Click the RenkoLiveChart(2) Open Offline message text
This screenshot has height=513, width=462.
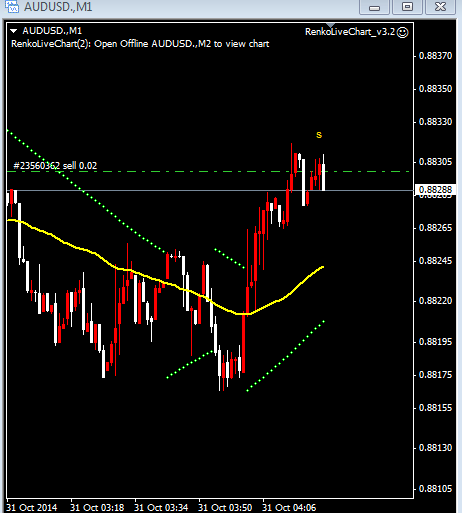click(140, 44)
